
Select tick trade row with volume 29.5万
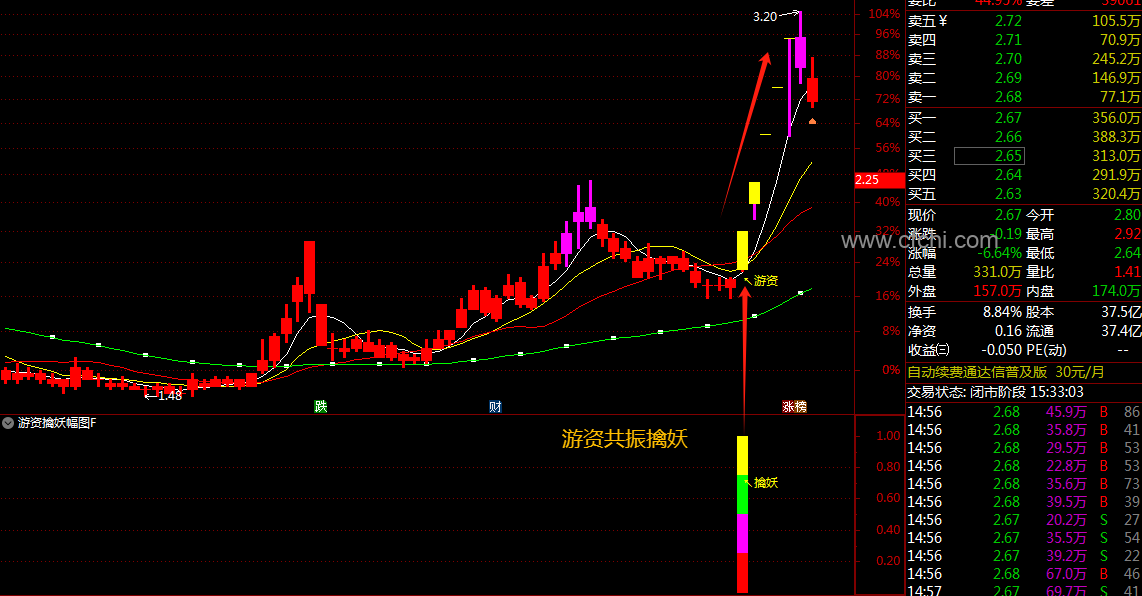(x=1023, y=447)
